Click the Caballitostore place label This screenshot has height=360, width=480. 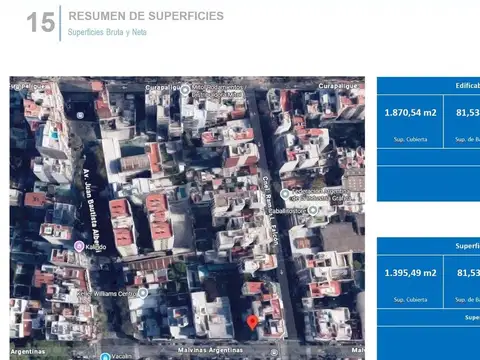click(x=287, y=211)
